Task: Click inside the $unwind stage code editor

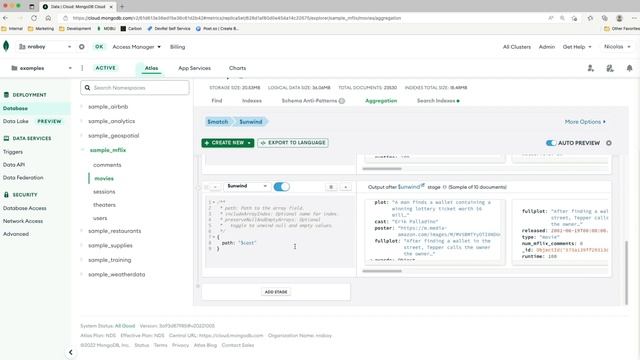Action: 280,231
